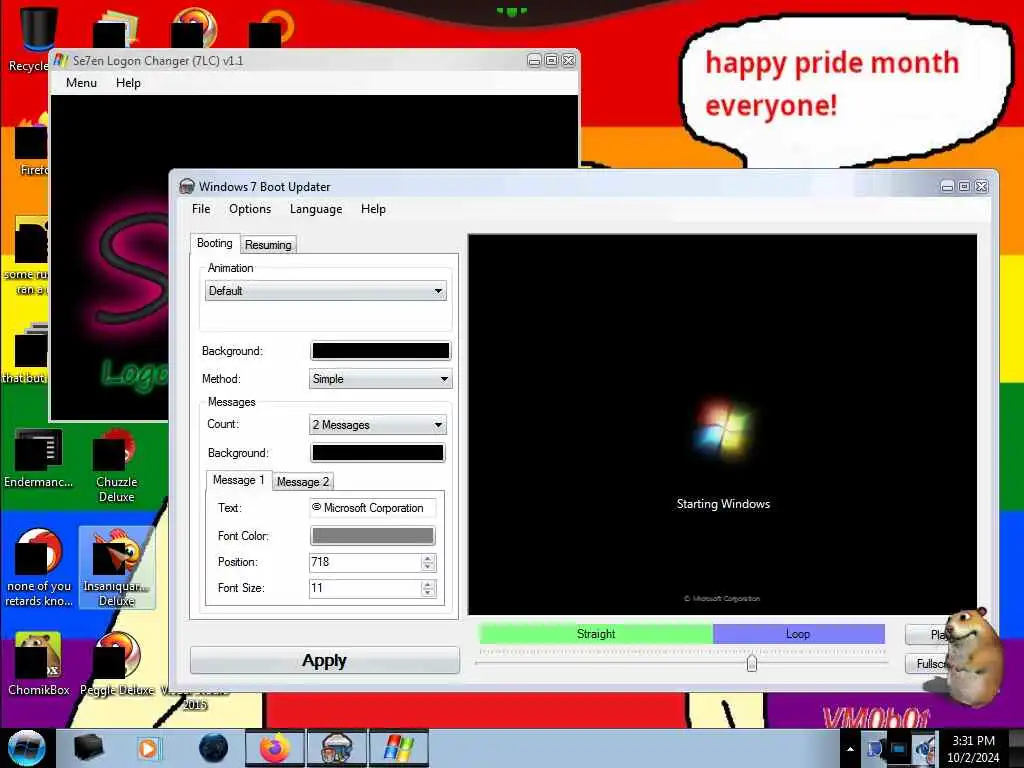Open the black folder taskbar icon
Viewport: 1024px width, 768px height.
point(88,748)
